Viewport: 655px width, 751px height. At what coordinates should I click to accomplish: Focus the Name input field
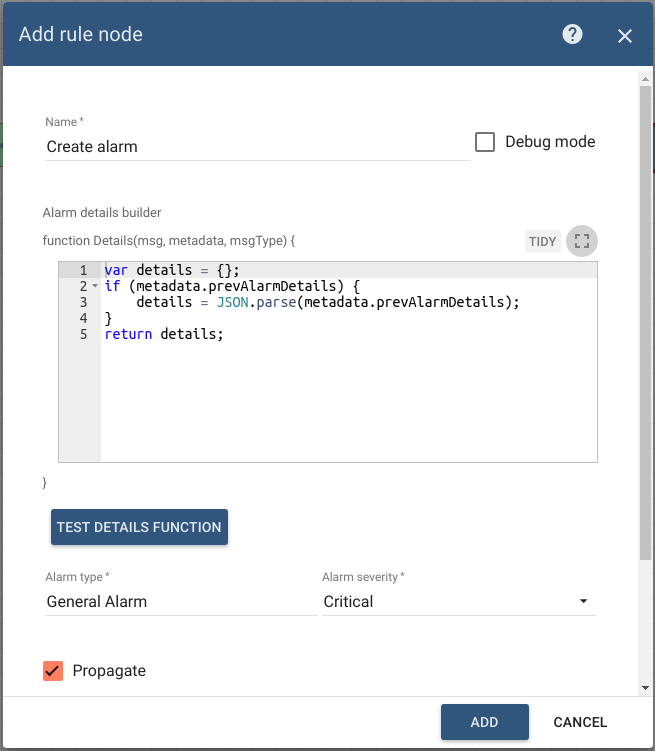click(257, 147)
